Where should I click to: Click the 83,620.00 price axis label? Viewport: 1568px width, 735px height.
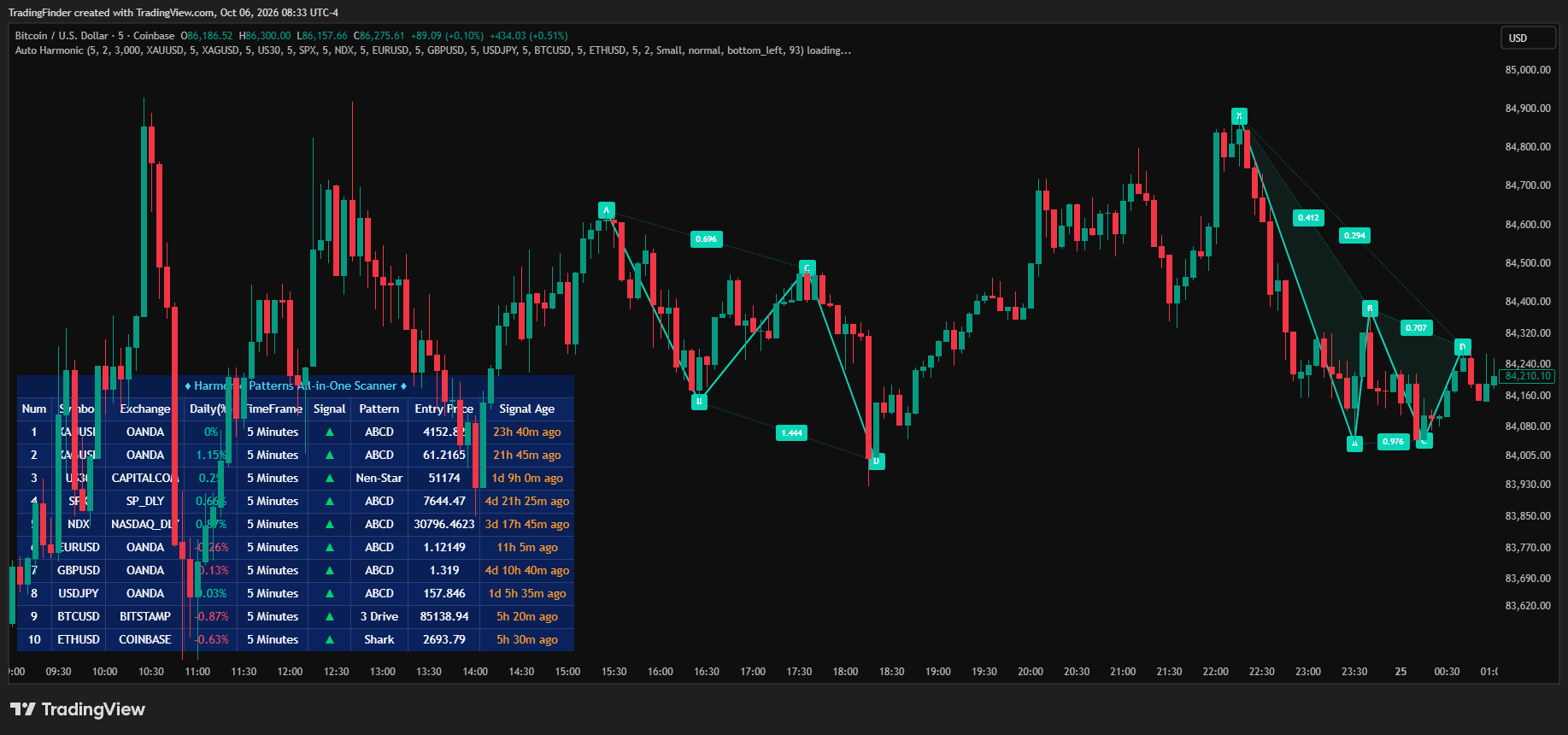(x=1528, y=606)
